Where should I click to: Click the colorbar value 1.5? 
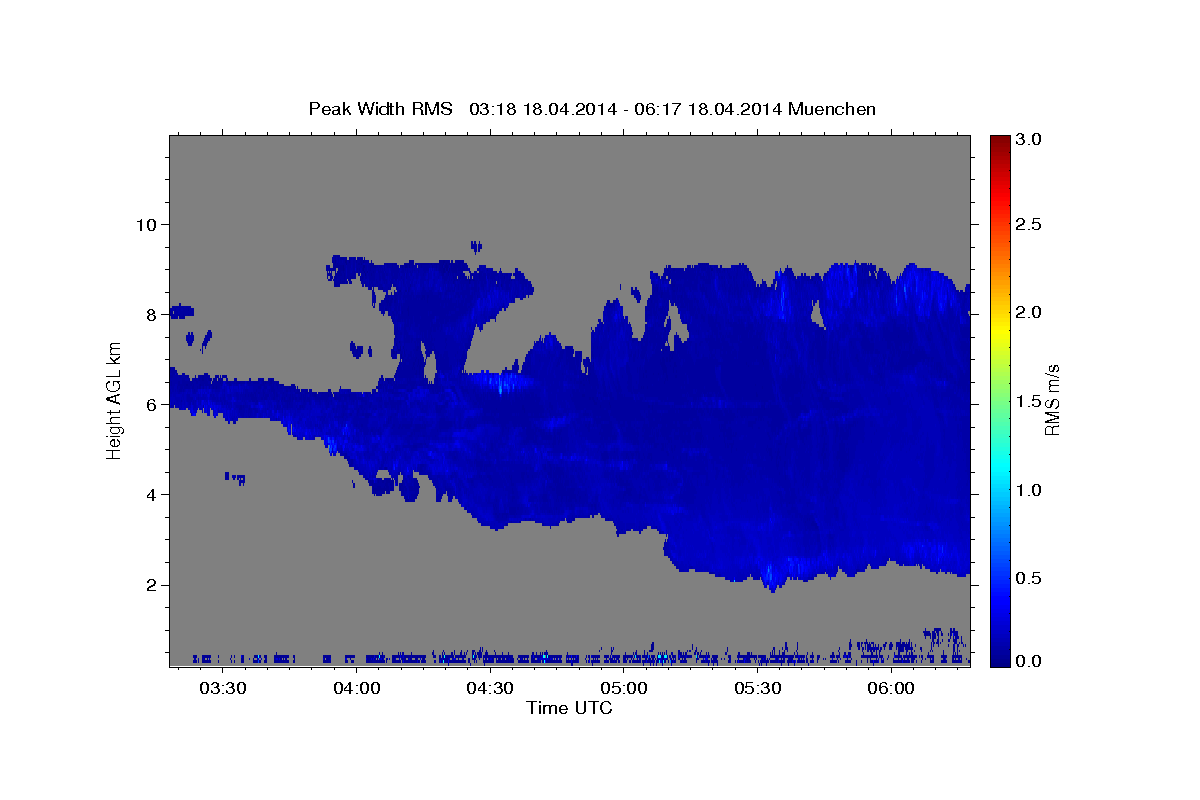1029,401
